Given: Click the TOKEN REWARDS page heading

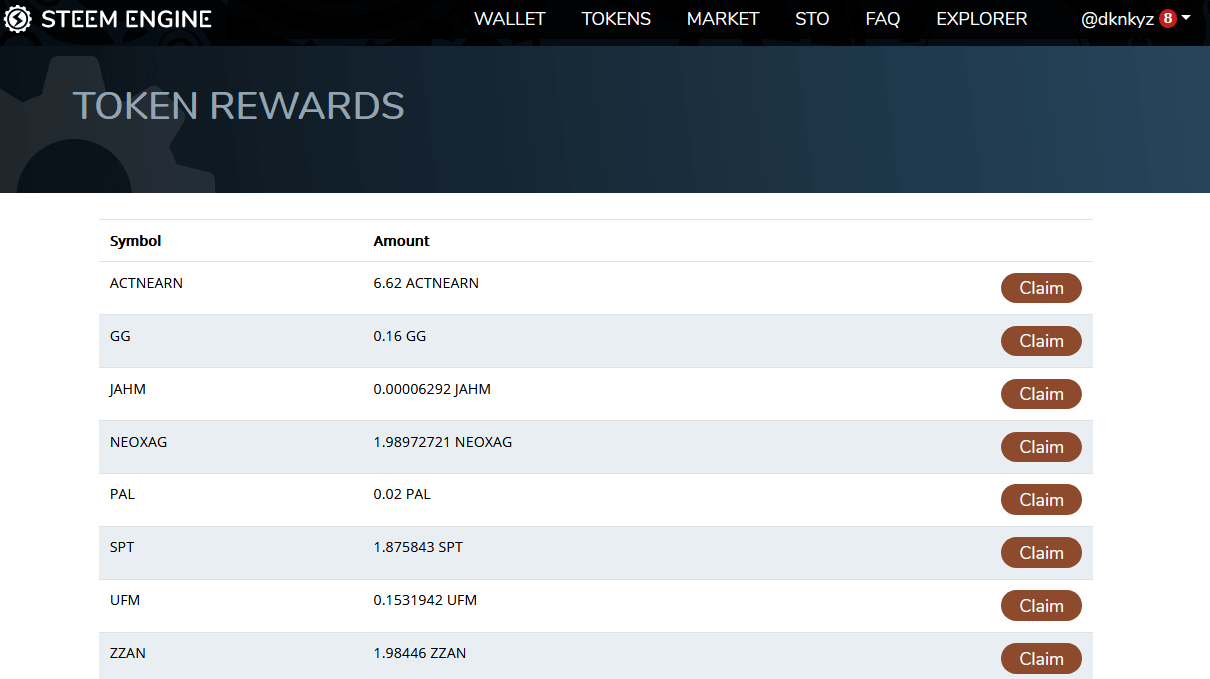Looking at the screenshot, I should pos(239,106).
